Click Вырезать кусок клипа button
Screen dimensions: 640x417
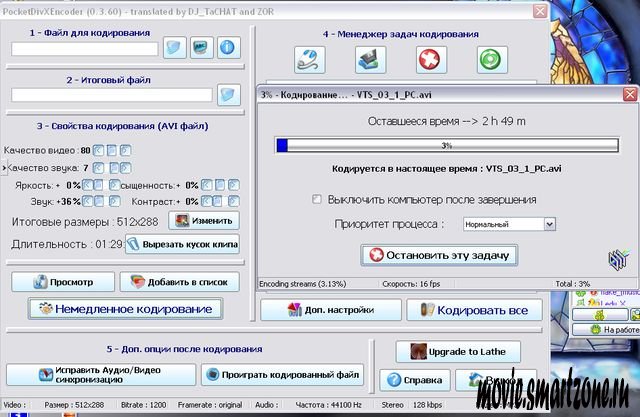click(x=182, y=244)
